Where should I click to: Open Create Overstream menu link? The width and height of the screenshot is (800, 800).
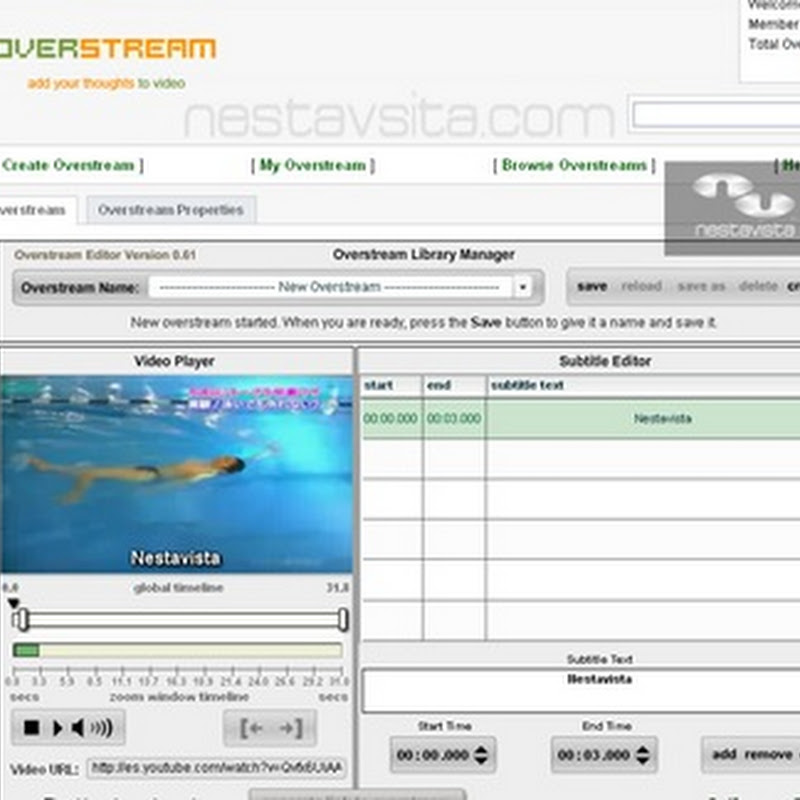[68, 165]
